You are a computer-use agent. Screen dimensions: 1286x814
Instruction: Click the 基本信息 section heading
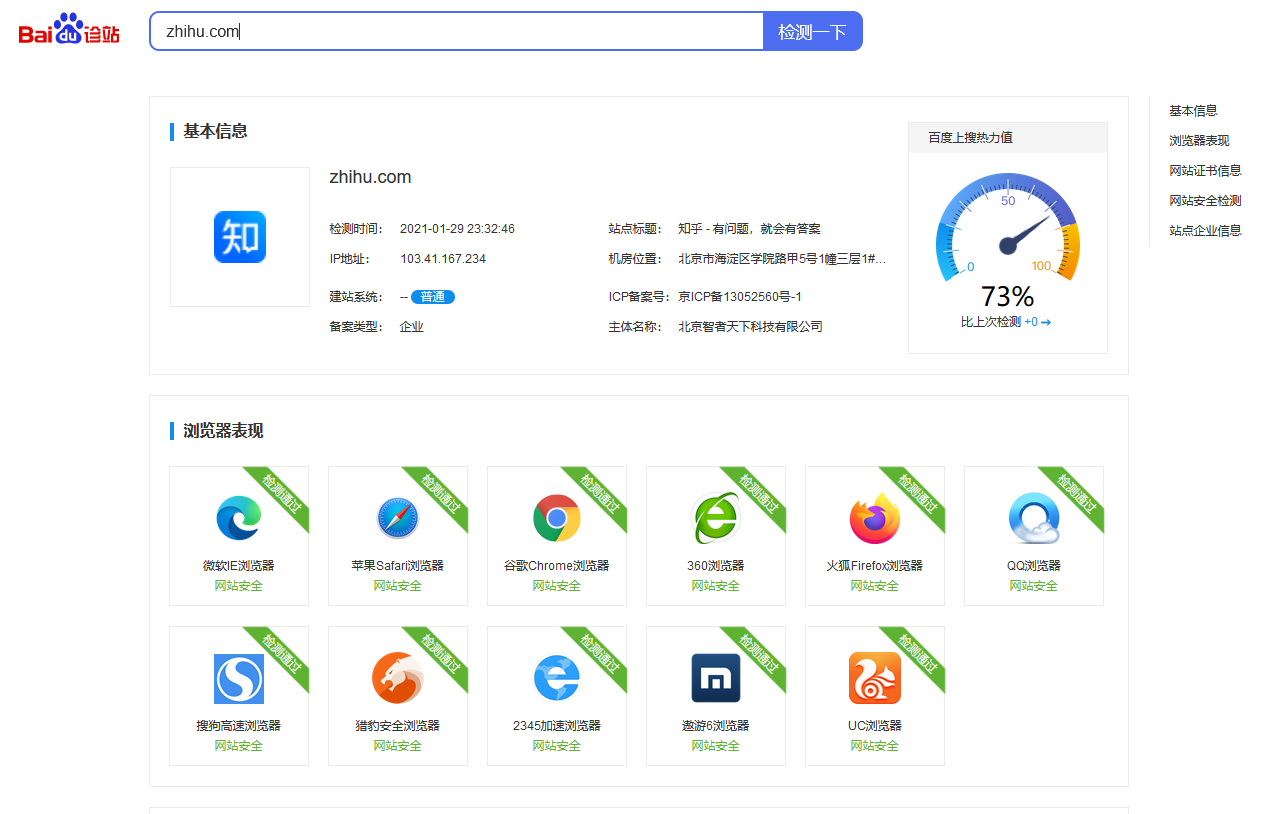(x=215, y=131)
